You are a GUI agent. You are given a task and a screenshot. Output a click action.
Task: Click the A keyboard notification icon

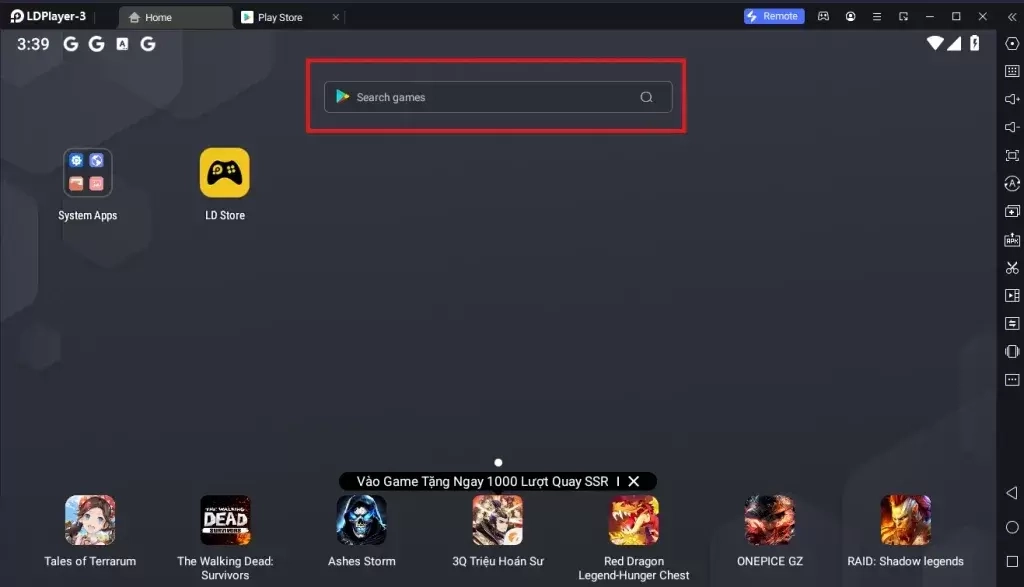122,44
